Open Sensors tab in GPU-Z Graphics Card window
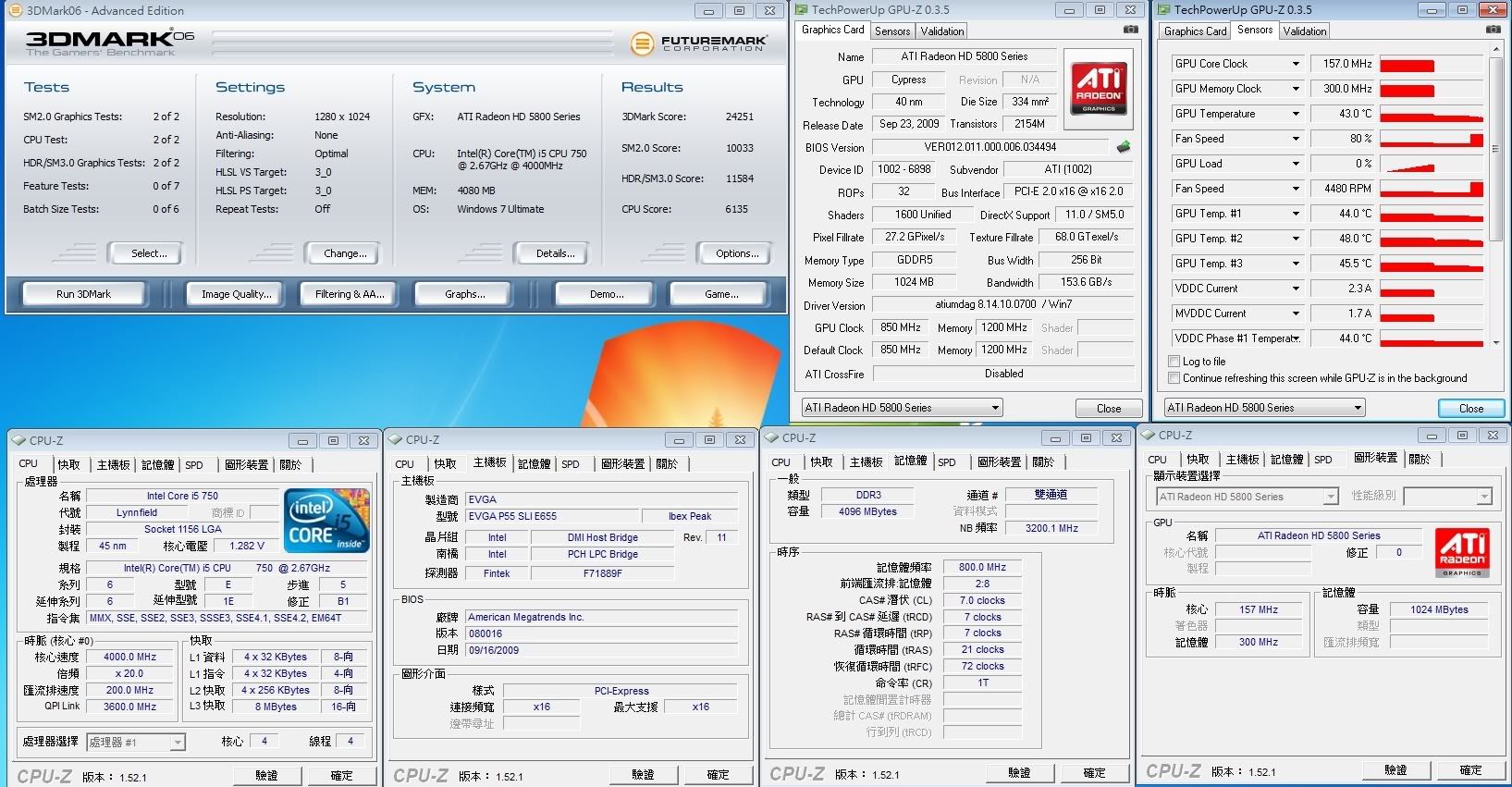 [x=892, y=31]
